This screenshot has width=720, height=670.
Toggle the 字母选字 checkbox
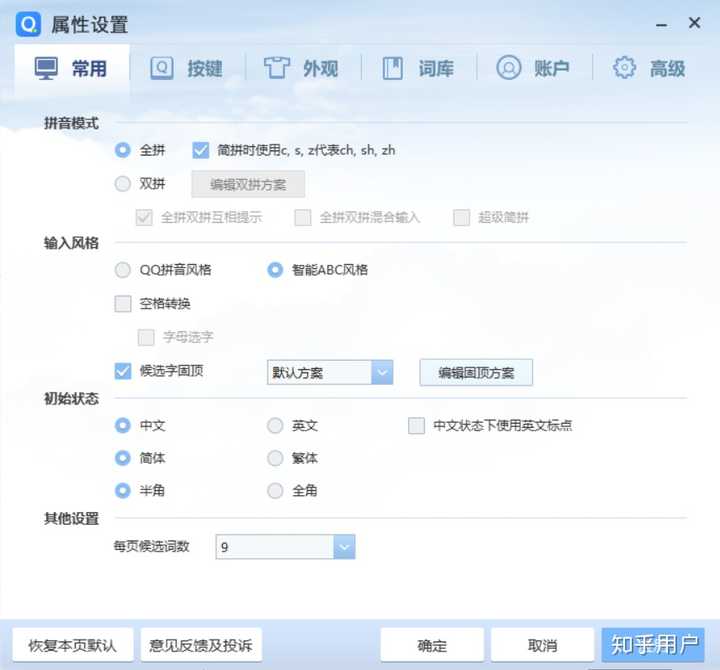(x=146, y=338)
